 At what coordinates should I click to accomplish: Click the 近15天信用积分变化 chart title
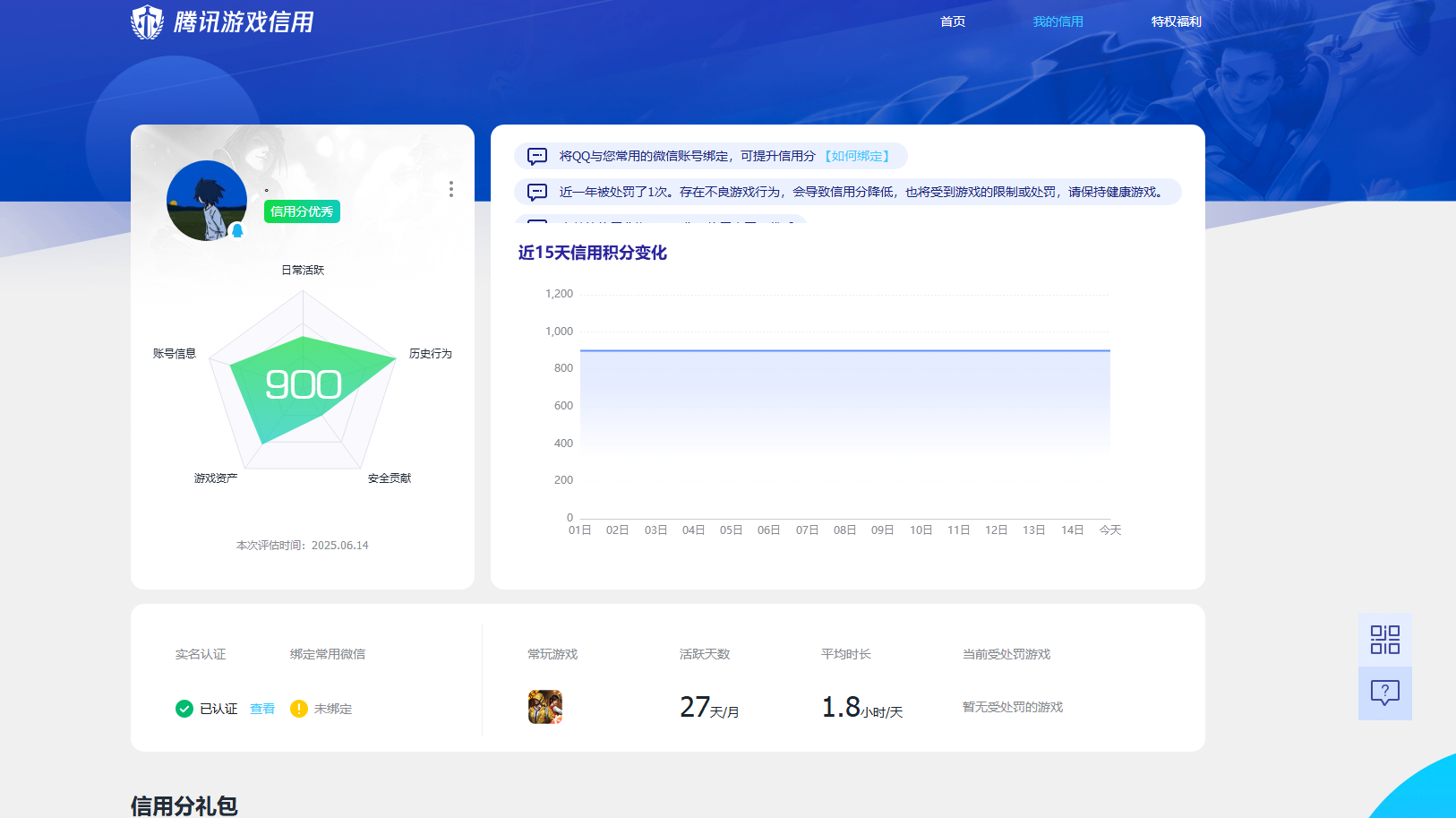tap(592, 253)
